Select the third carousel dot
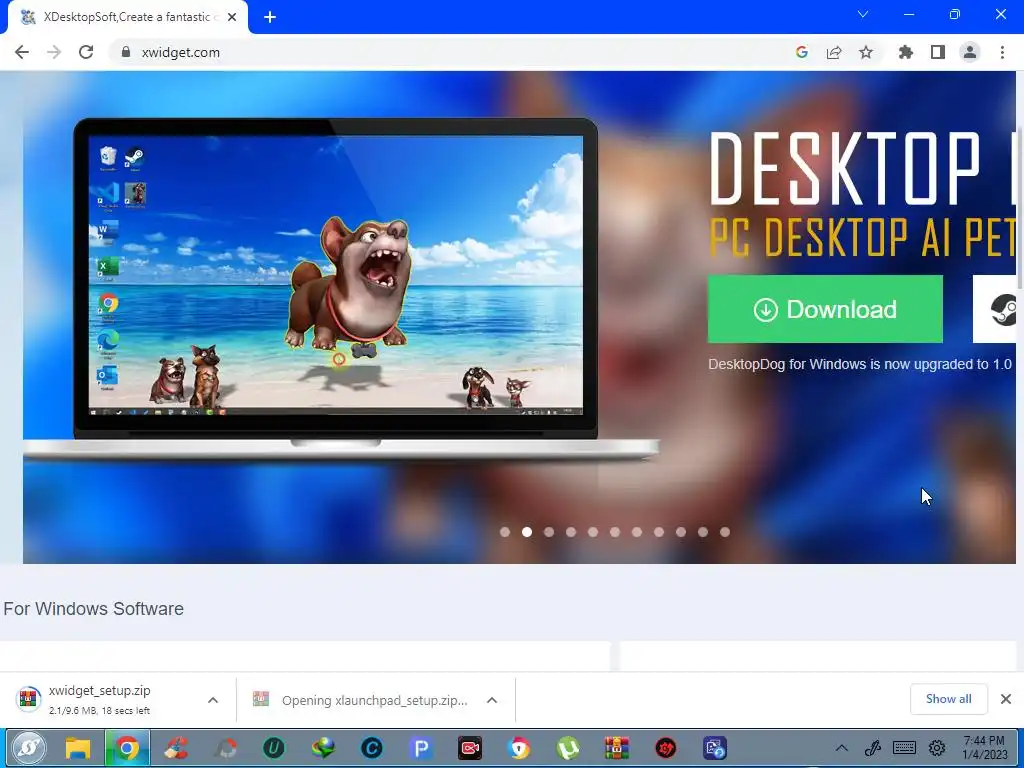The width and height of the screenshot is (1024, 768). tap(549, 532)
